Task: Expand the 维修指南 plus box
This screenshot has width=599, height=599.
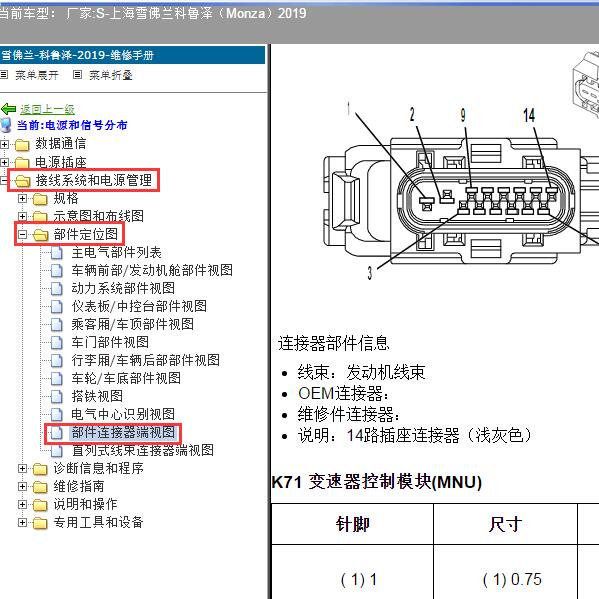Action: pos(23,486)
